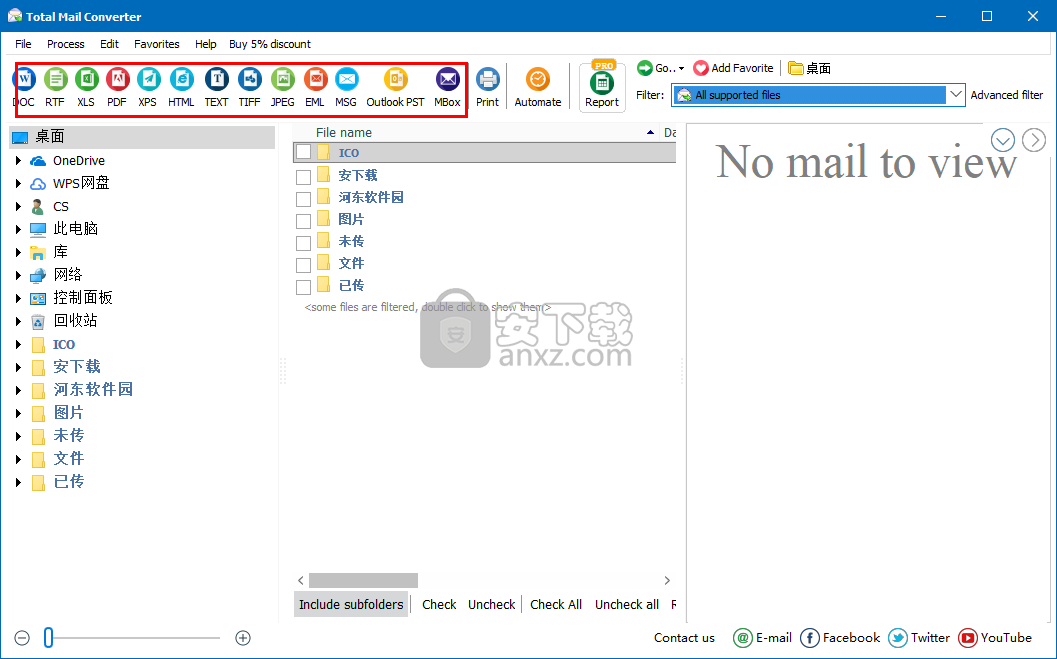Select the XLS export icon
The image size is (1057, 659).
click(86, 87)
